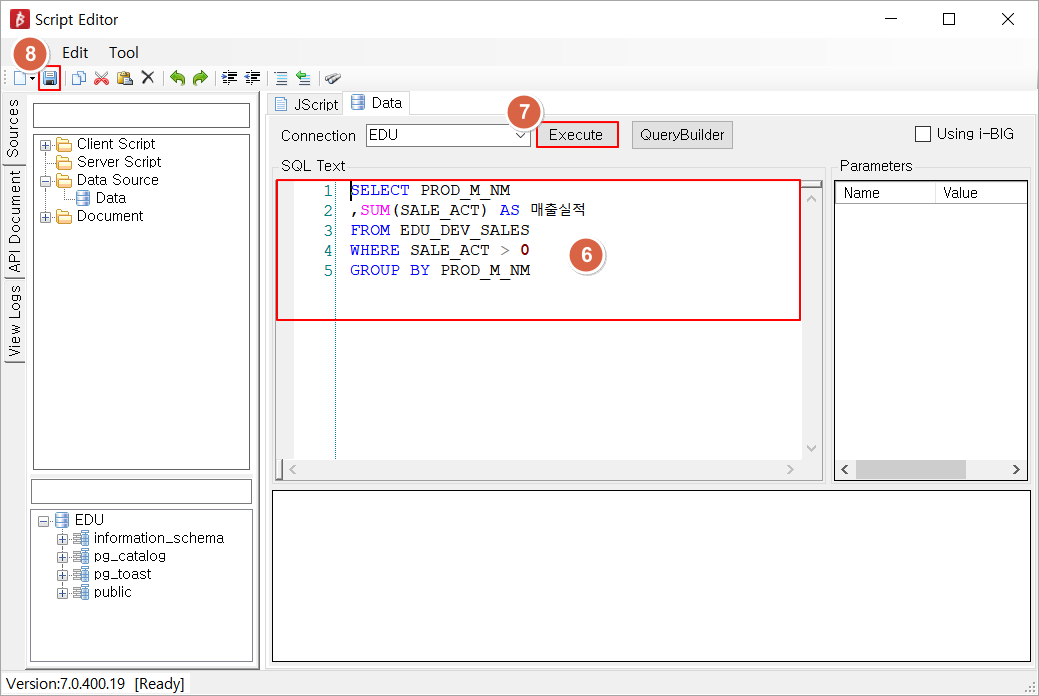Open the Edit menu
Screen dimensions: 1039x696
tap(75, 53)
